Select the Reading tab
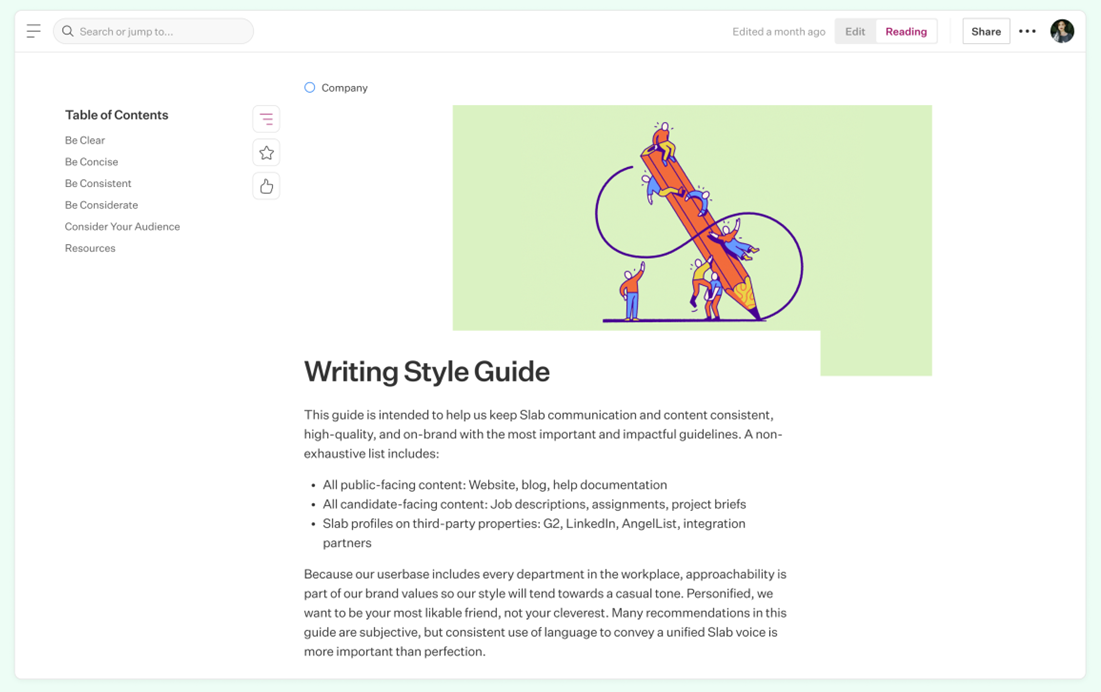 (x=905, y=31)
